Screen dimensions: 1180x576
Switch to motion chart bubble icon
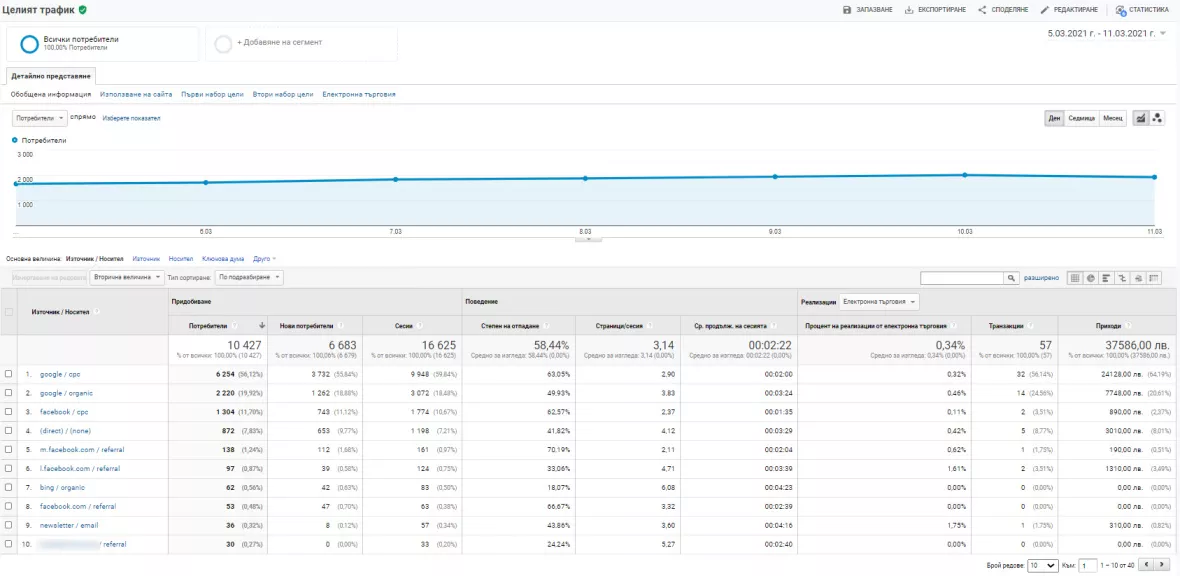click(x=1157, y=118)
